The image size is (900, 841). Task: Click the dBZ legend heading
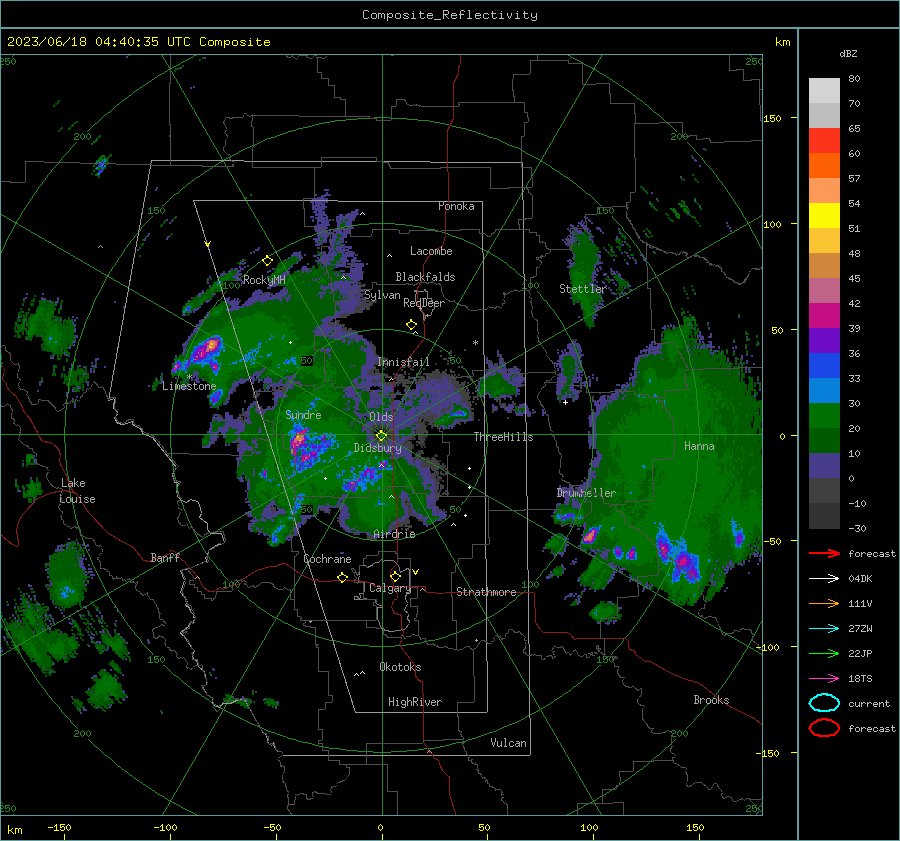click(x=848, y=53)
